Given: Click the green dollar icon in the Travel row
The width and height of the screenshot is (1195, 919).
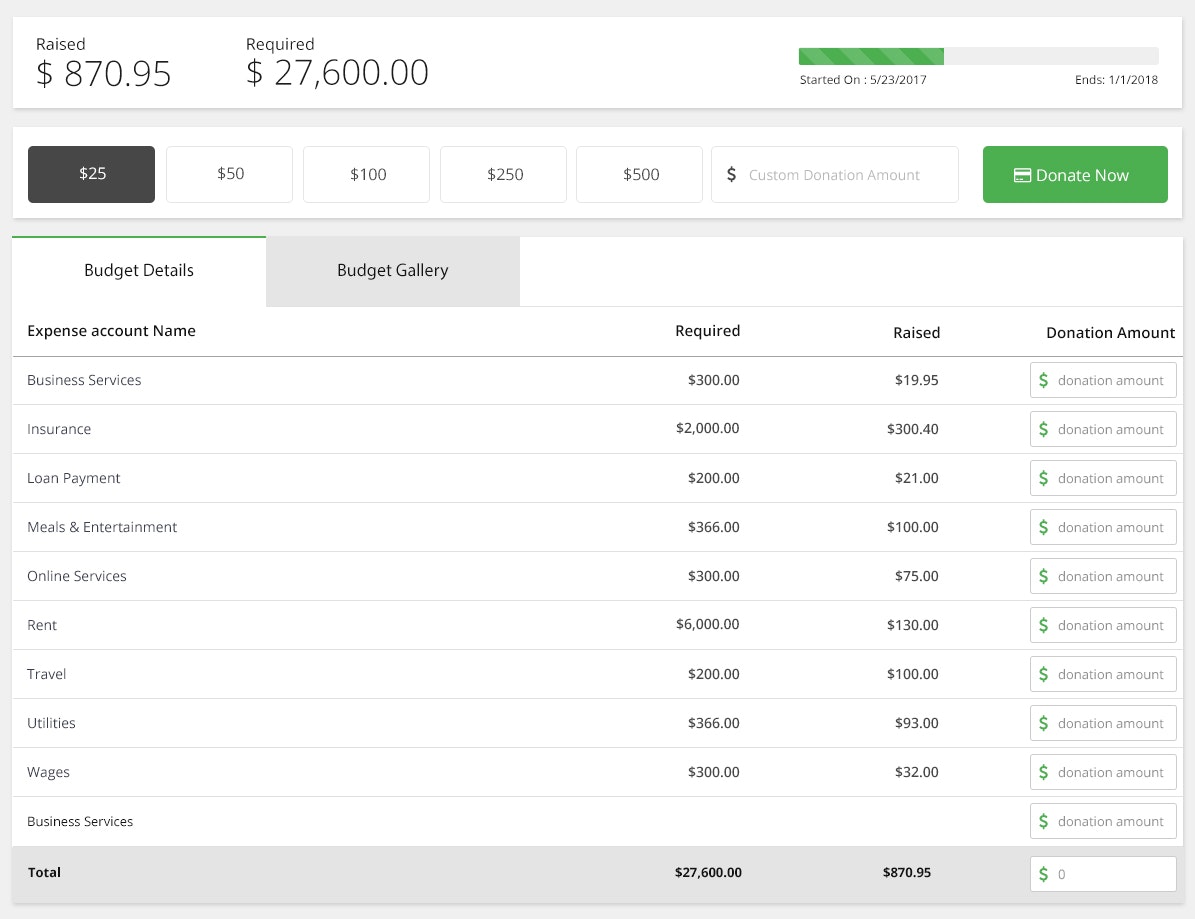Looking at the screenshot, I should tap(1043, 674).
